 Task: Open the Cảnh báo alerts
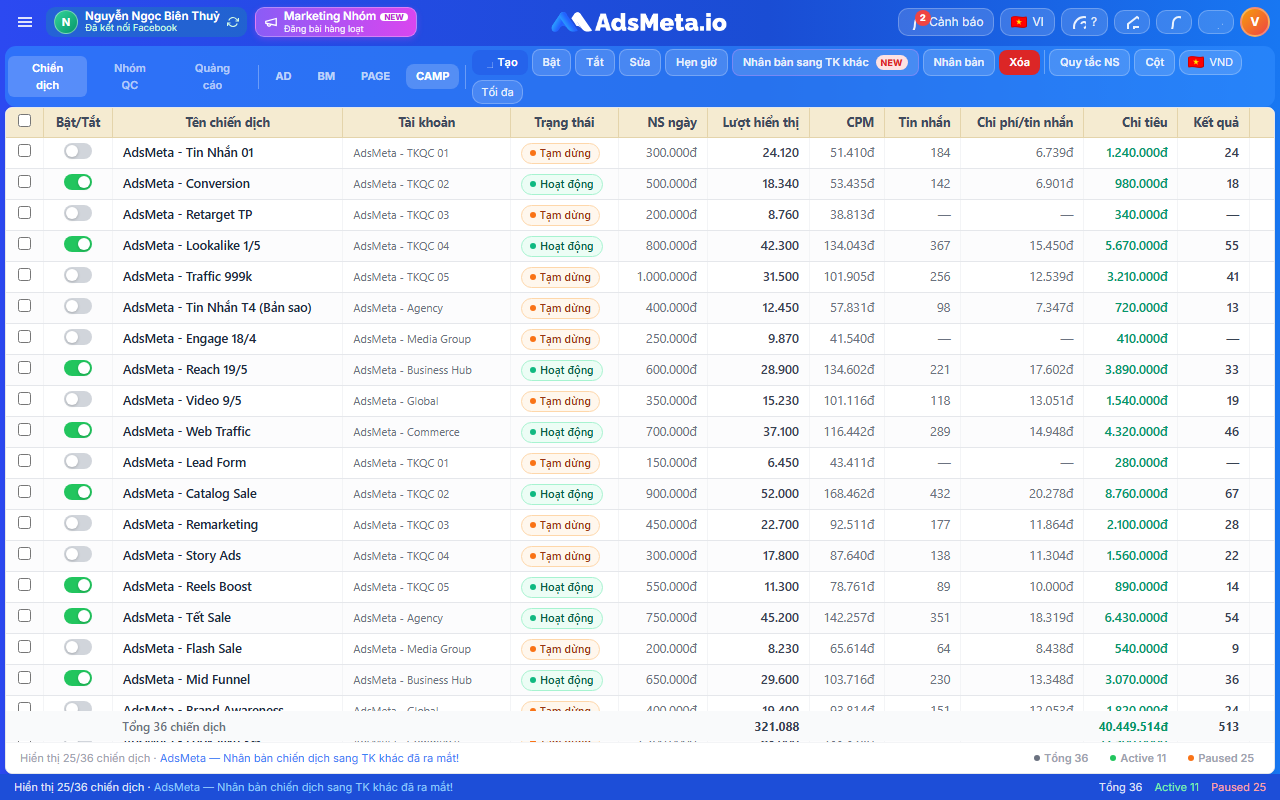click(946, 22)
